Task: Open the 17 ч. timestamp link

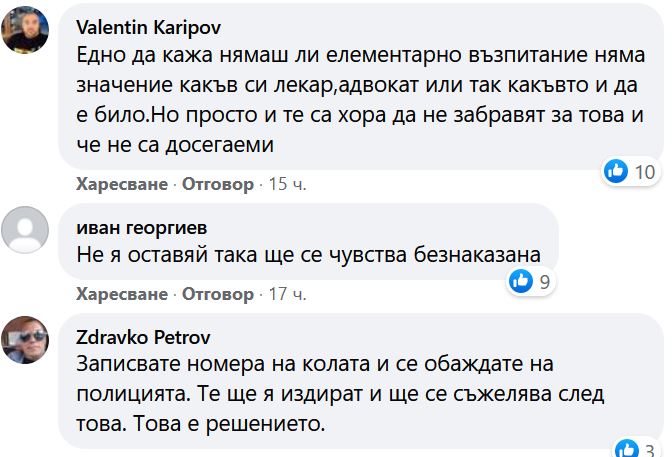Action: pos(287,294)
